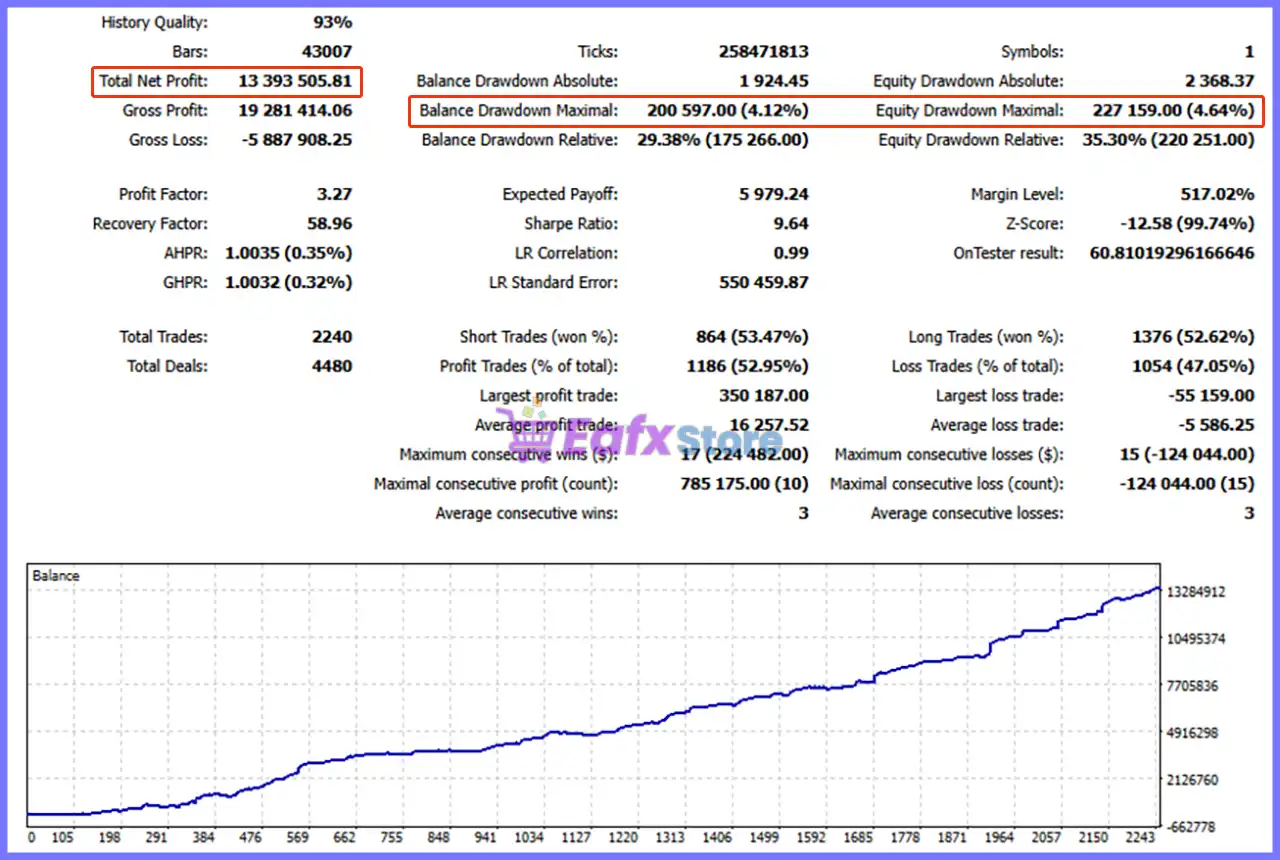Click the OnTester result value

click(x=1172, y=253)
